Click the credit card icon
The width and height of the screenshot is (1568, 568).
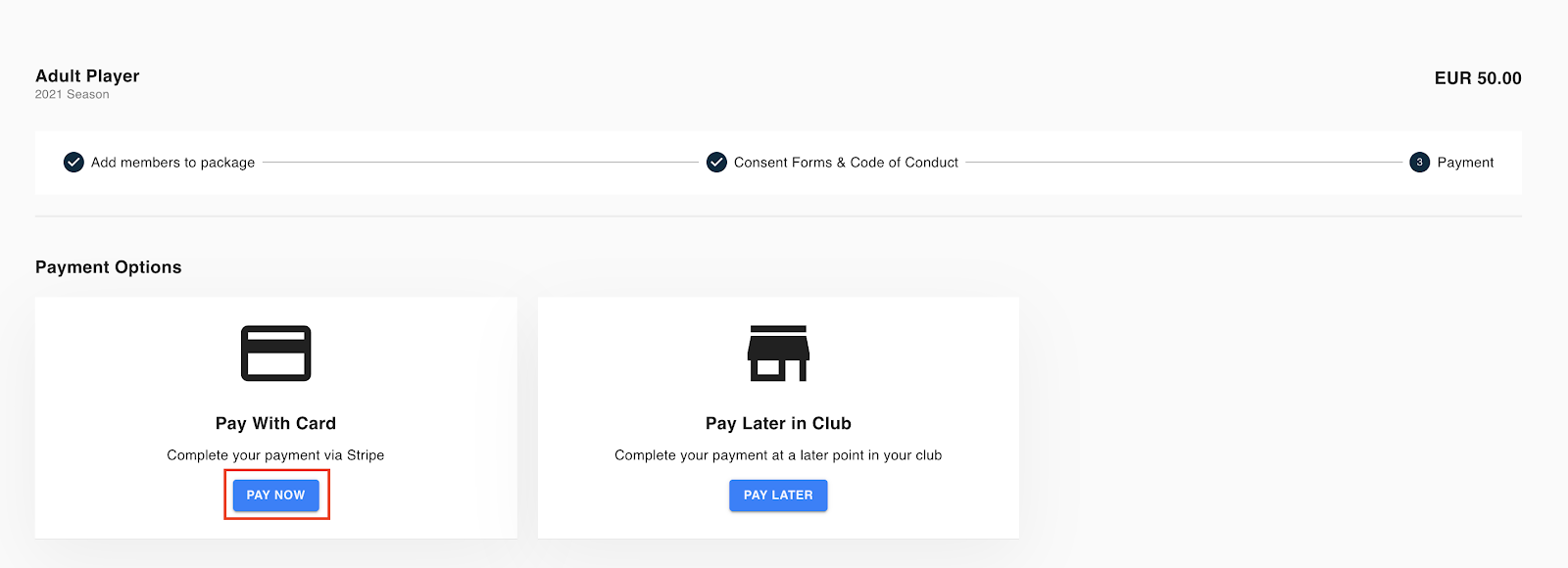275,354
